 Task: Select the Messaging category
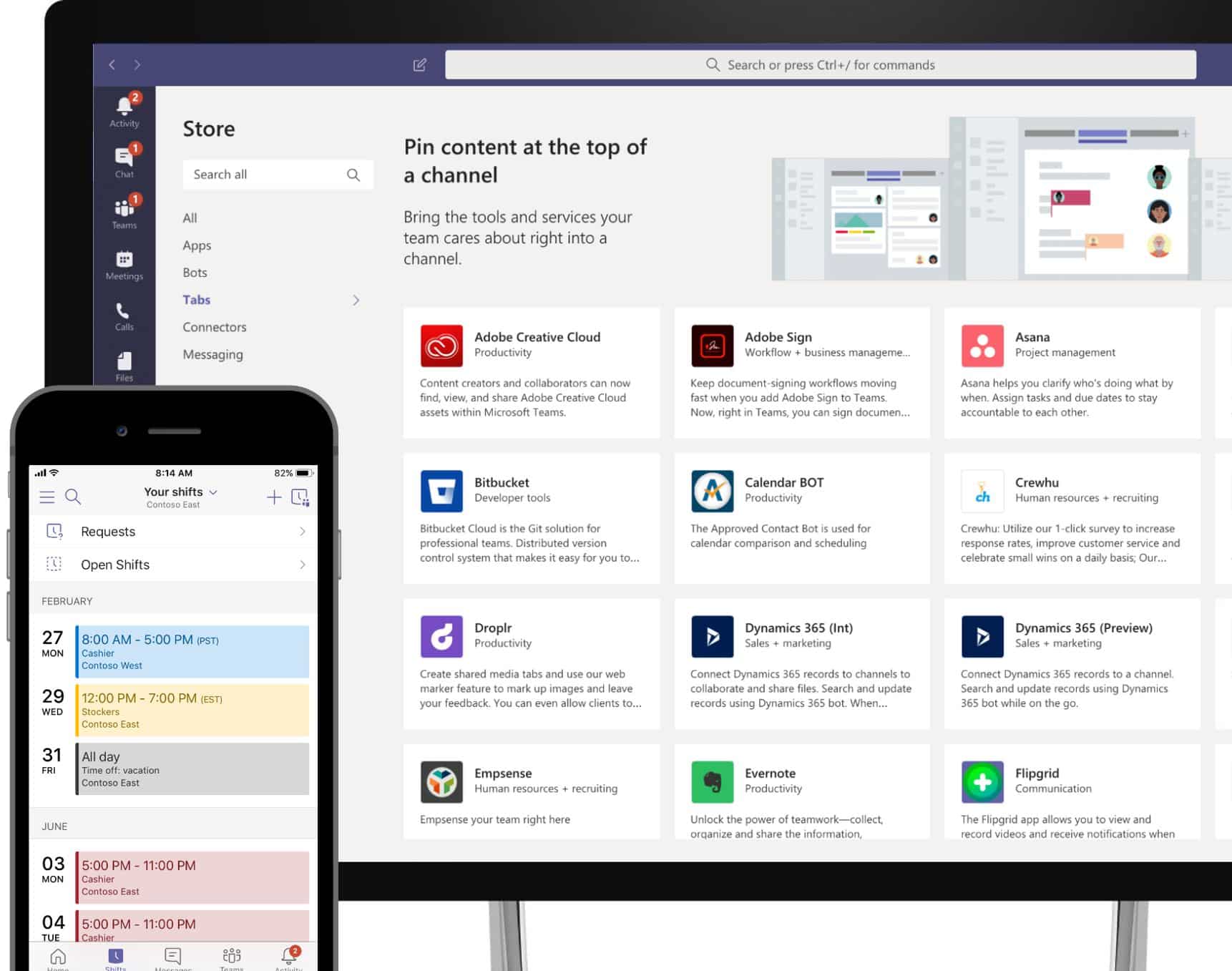(212, 354)
